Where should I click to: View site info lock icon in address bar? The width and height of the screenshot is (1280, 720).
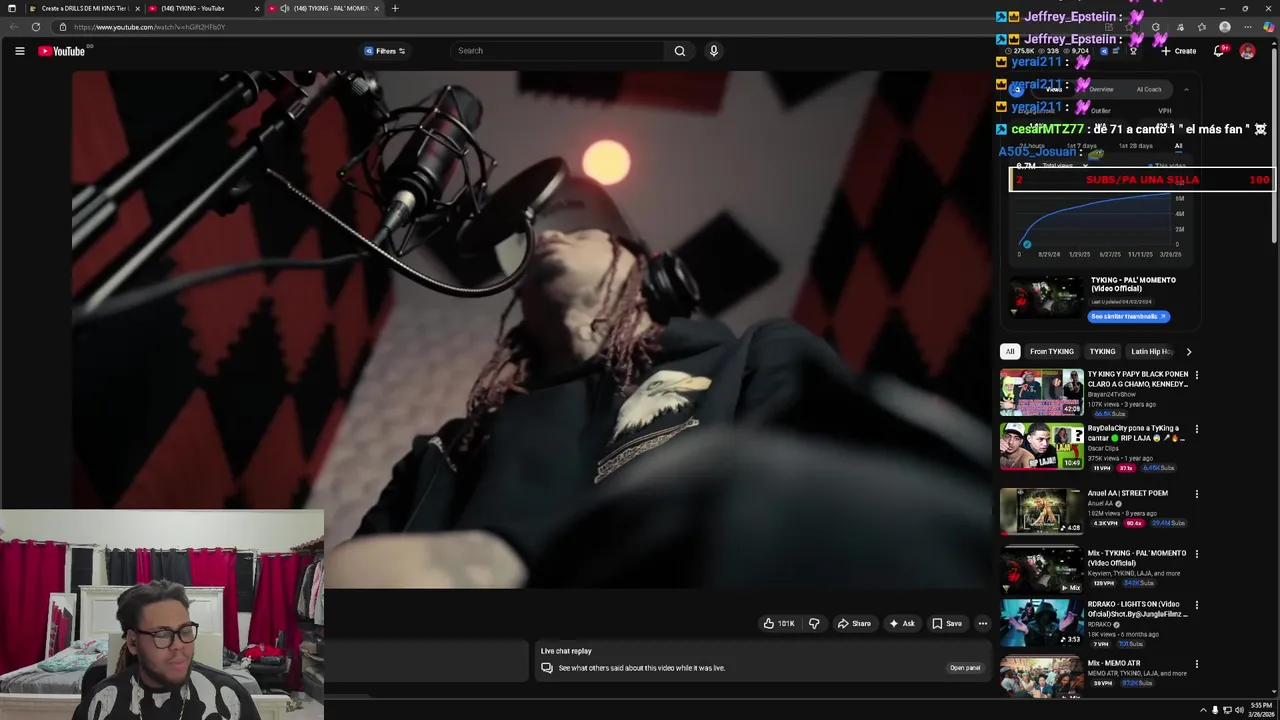62,27
